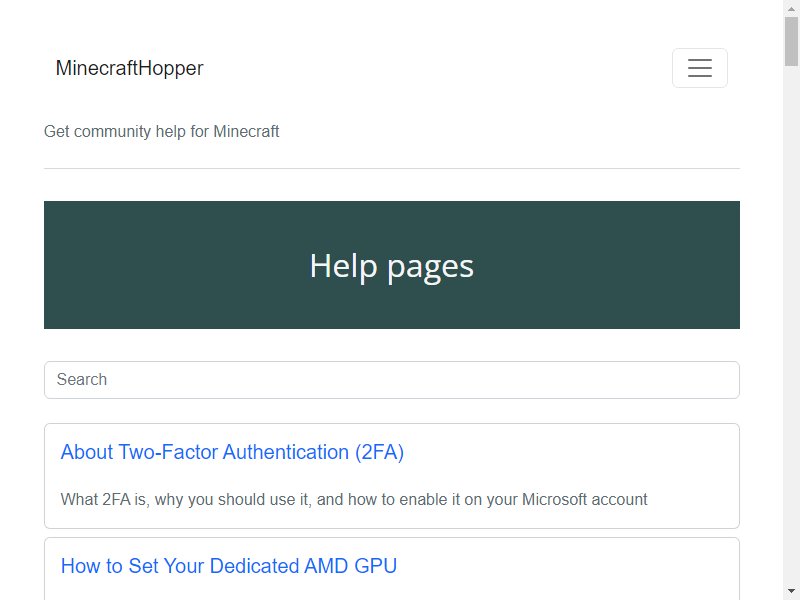Open How to Set Your Dedicated AMD GPU
The image size is (800, 600).
(229, 566)
